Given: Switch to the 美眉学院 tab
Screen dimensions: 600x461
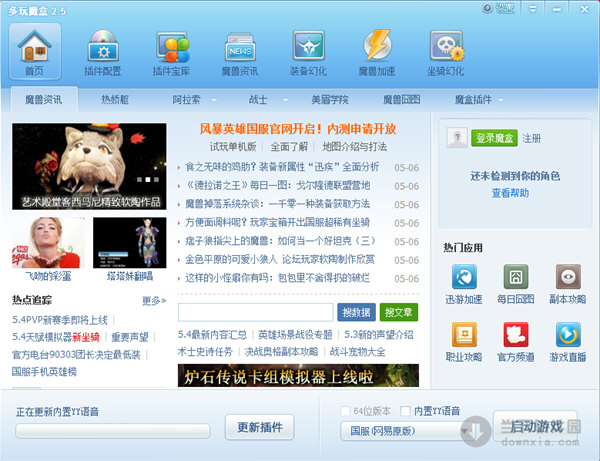Looking at the screenshot, I should 330,100.
